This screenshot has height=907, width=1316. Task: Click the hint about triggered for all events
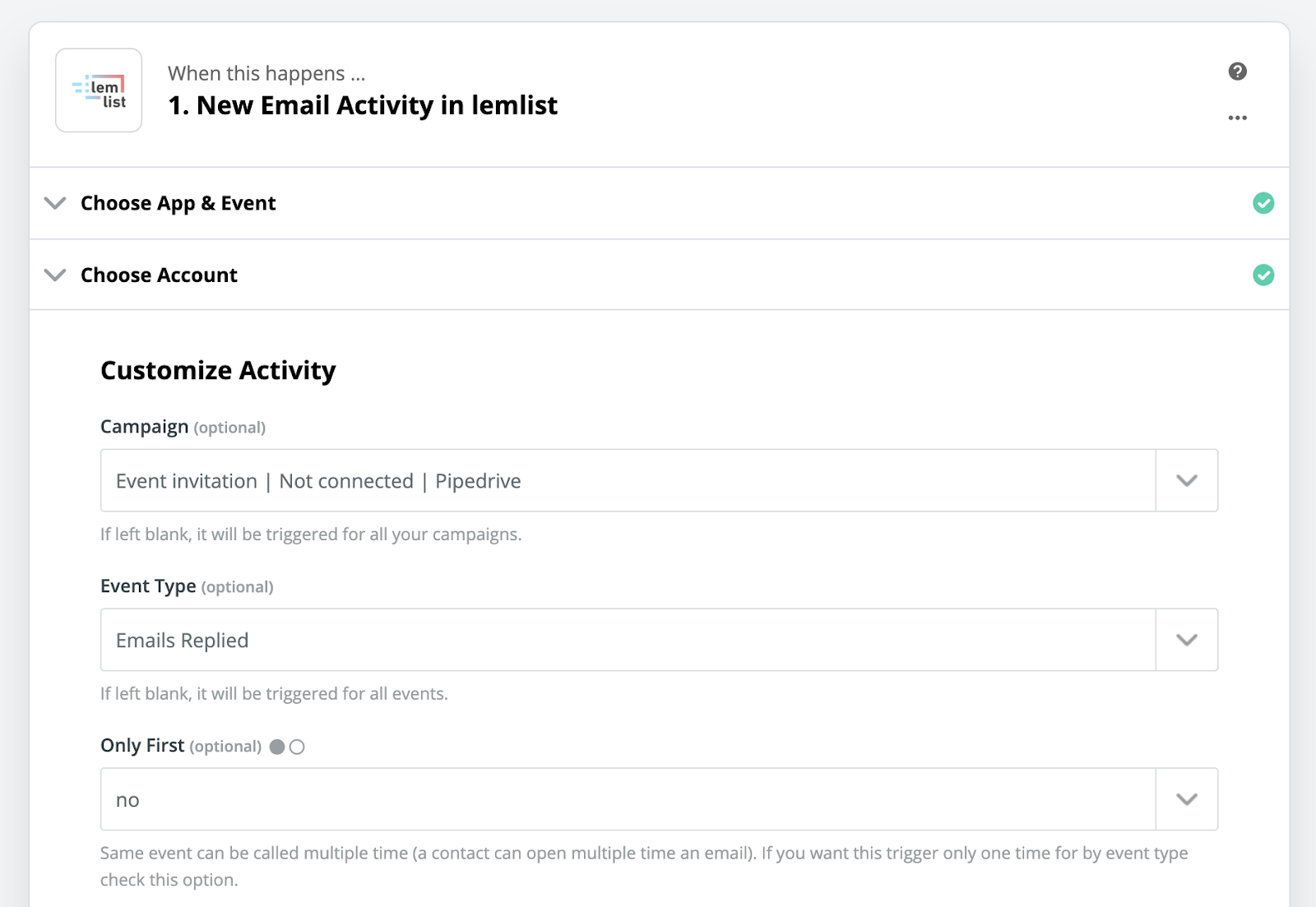[x=274, y=694]
